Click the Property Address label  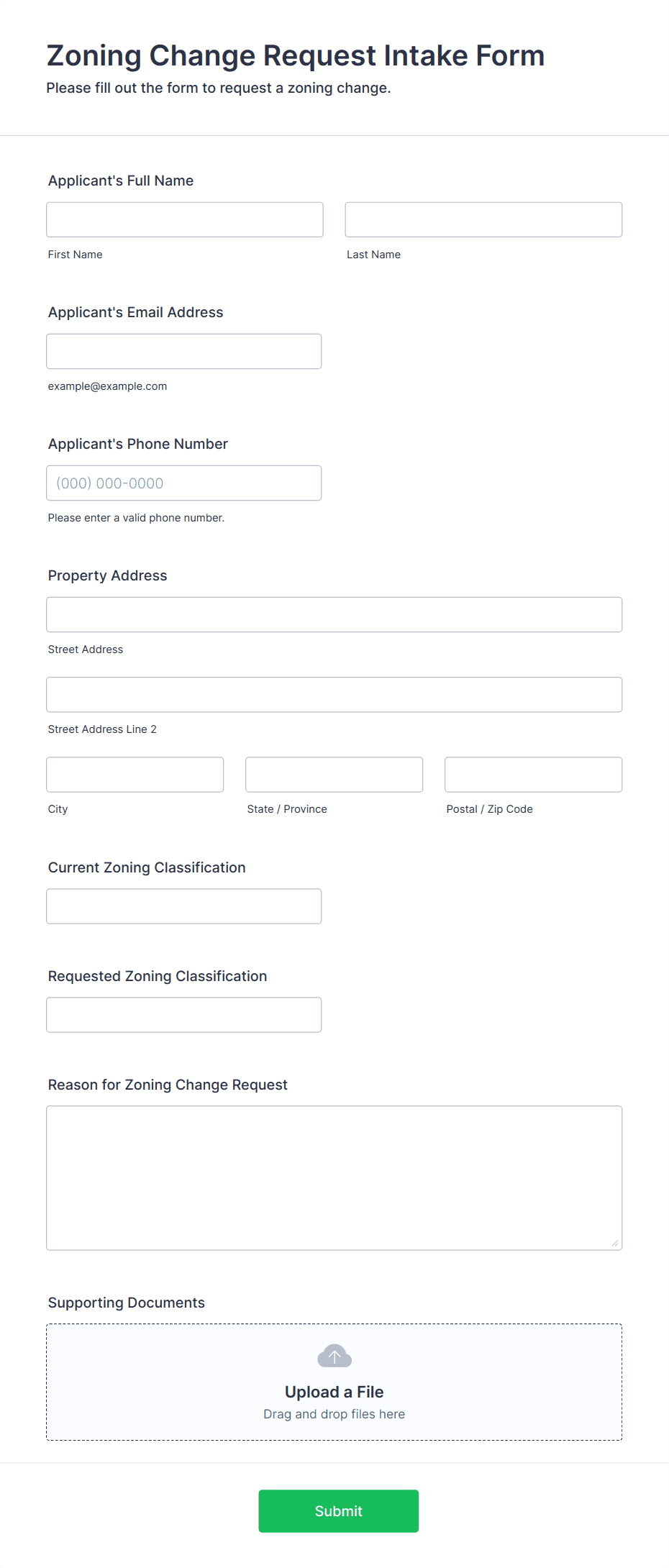pos(108,575)
